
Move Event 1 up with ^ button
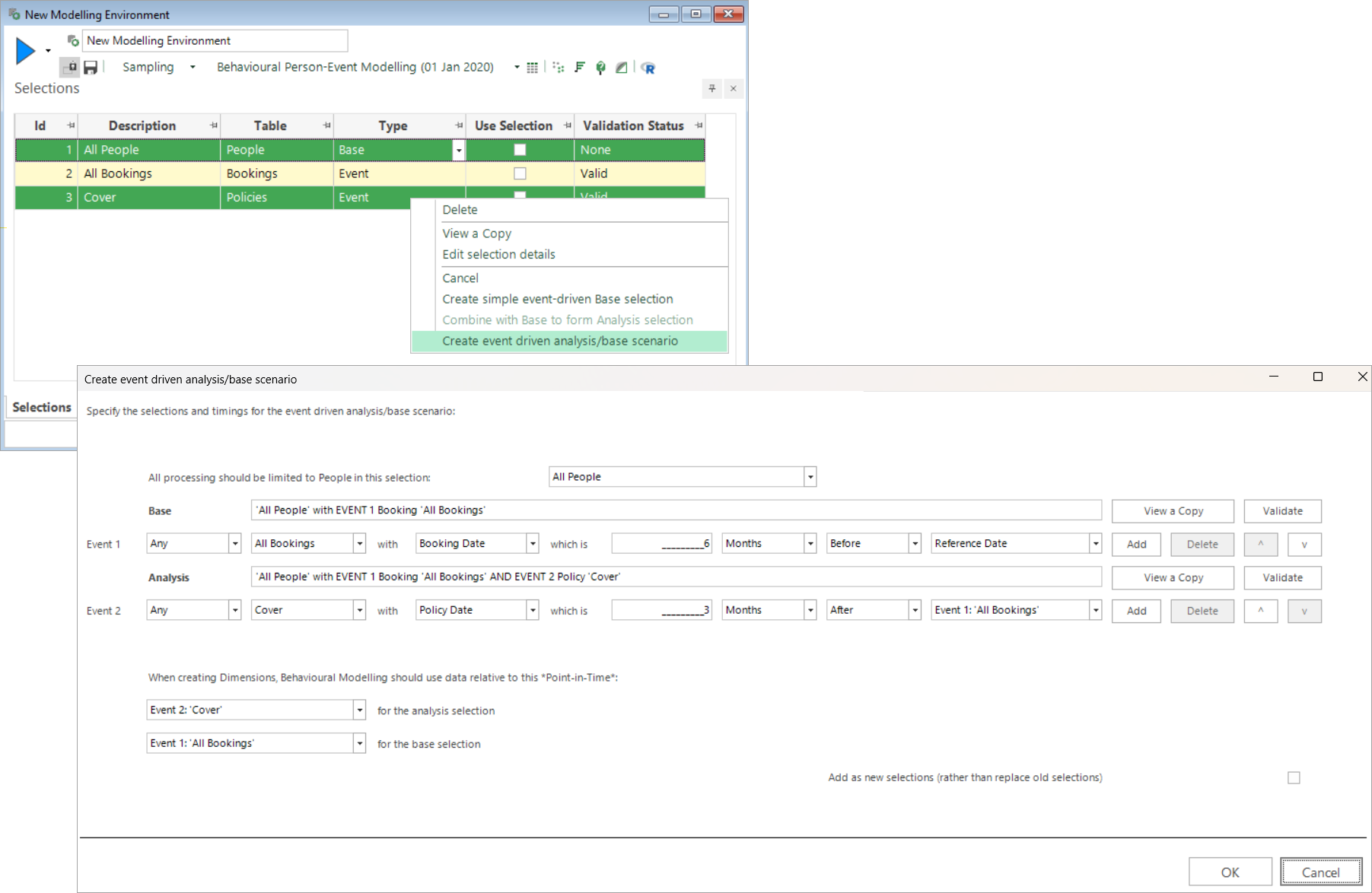coord(1261,545)
